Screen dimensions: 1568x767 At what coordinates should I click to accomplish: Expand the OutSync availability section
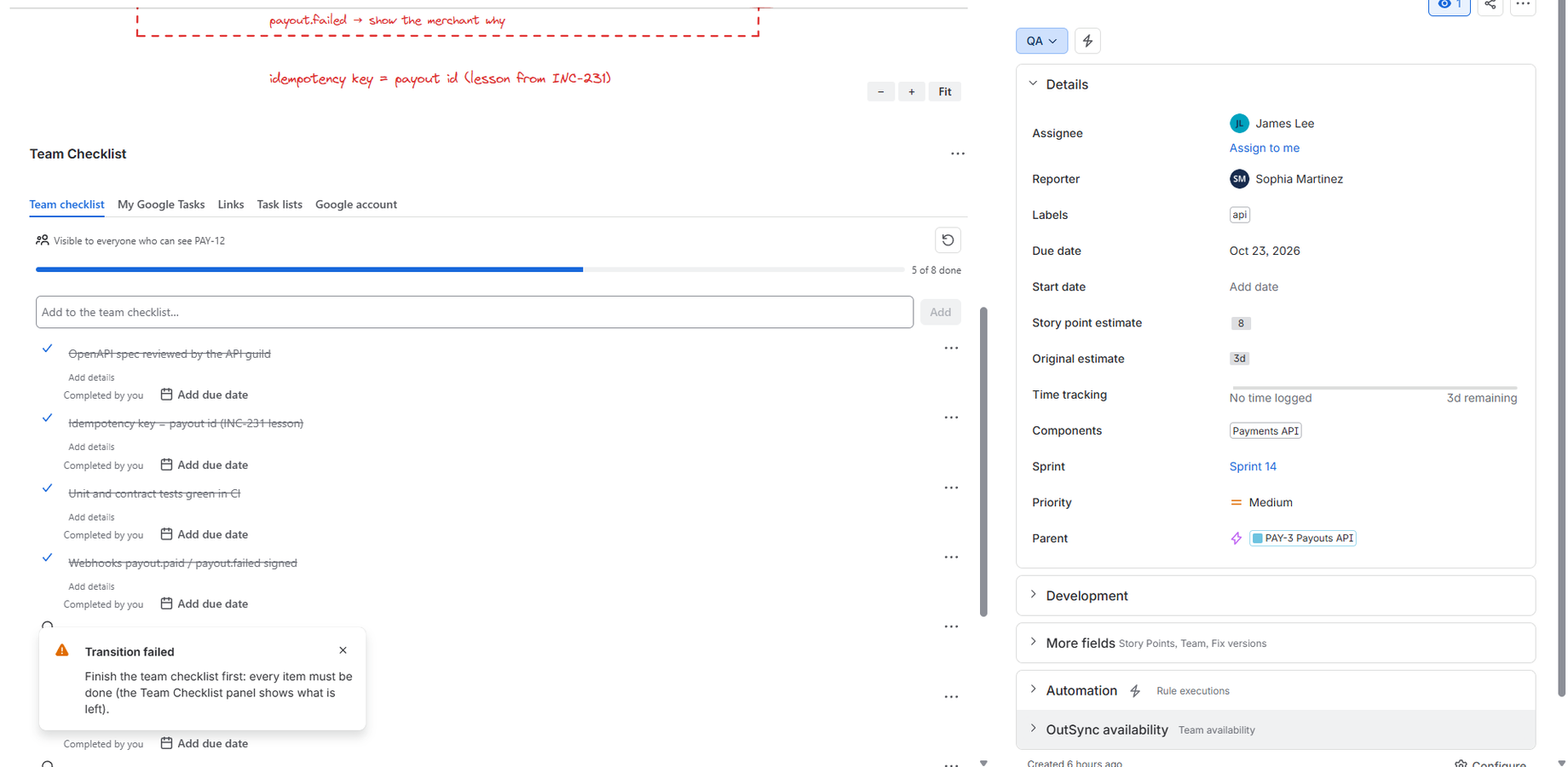[x=1034, y=730]
